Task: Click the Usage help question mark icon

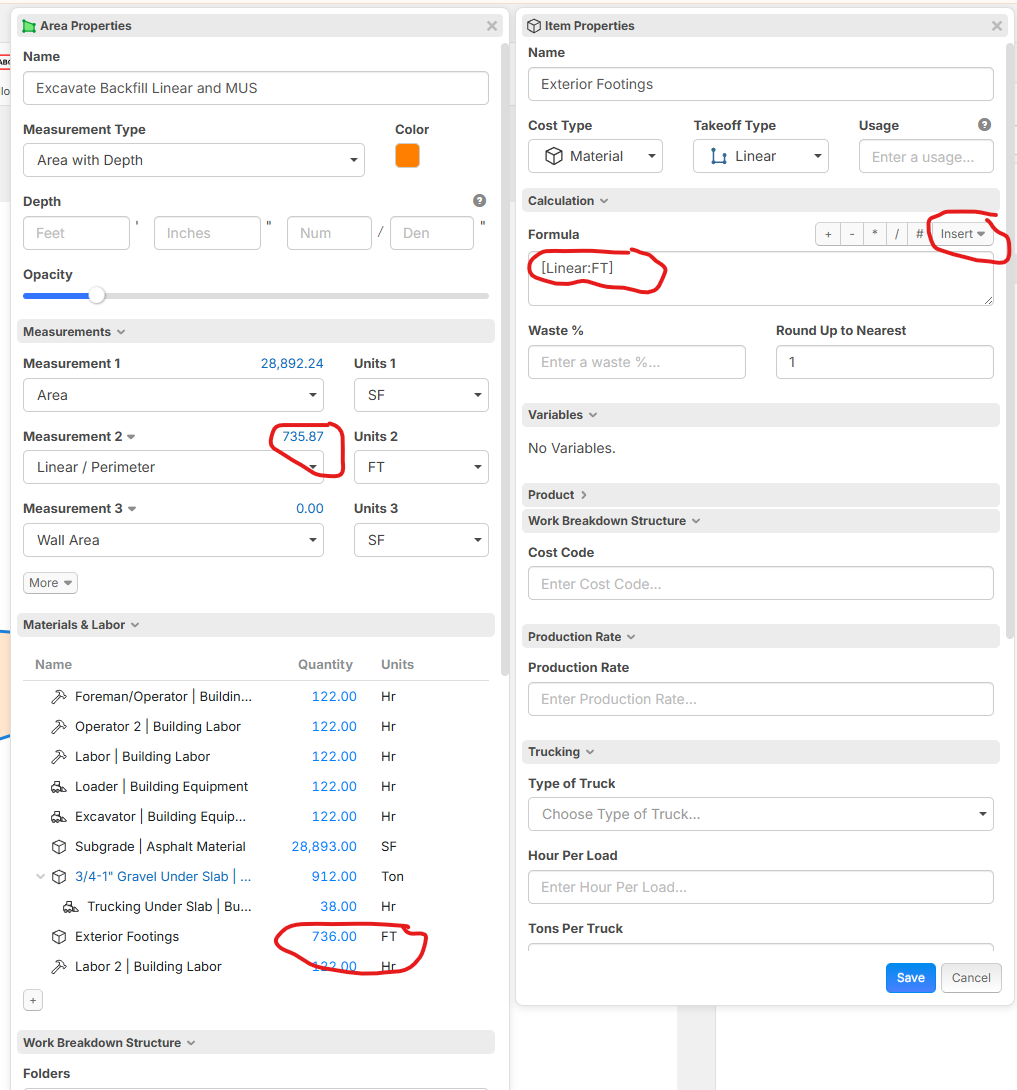Action: tap(984, 125)
